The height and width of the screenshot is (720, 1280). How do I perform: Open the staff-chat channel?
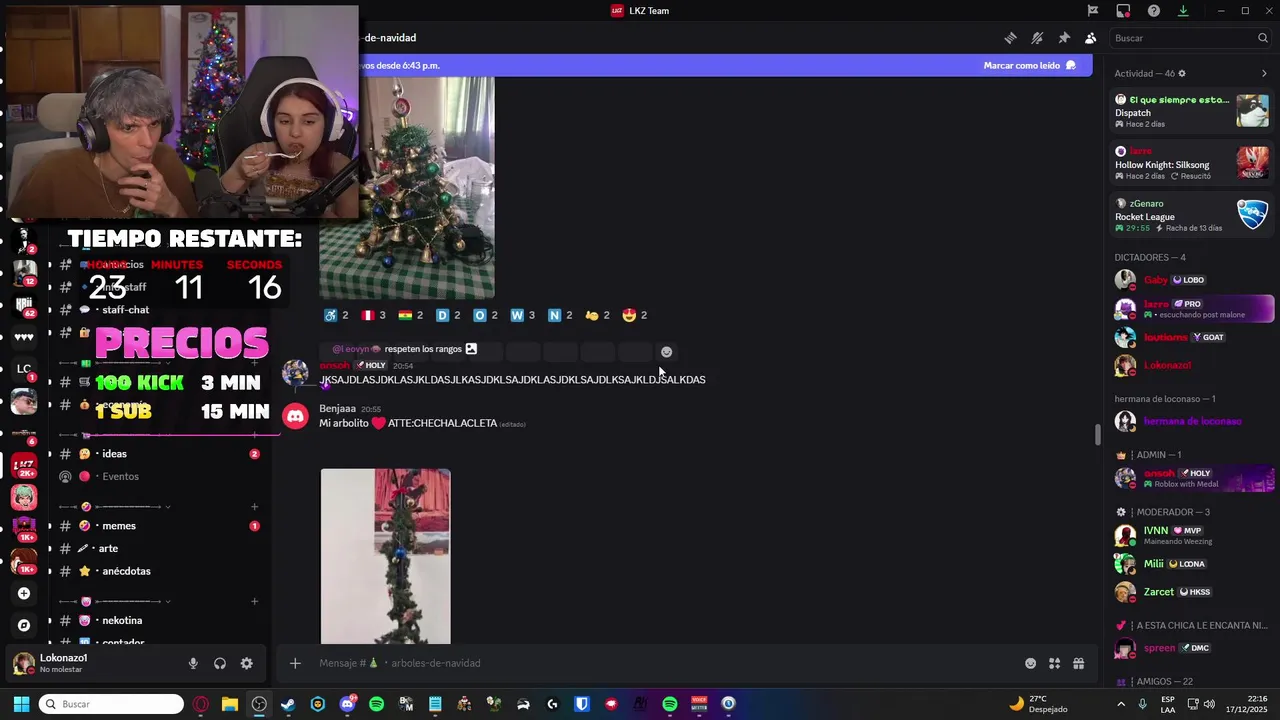point(160,310)
